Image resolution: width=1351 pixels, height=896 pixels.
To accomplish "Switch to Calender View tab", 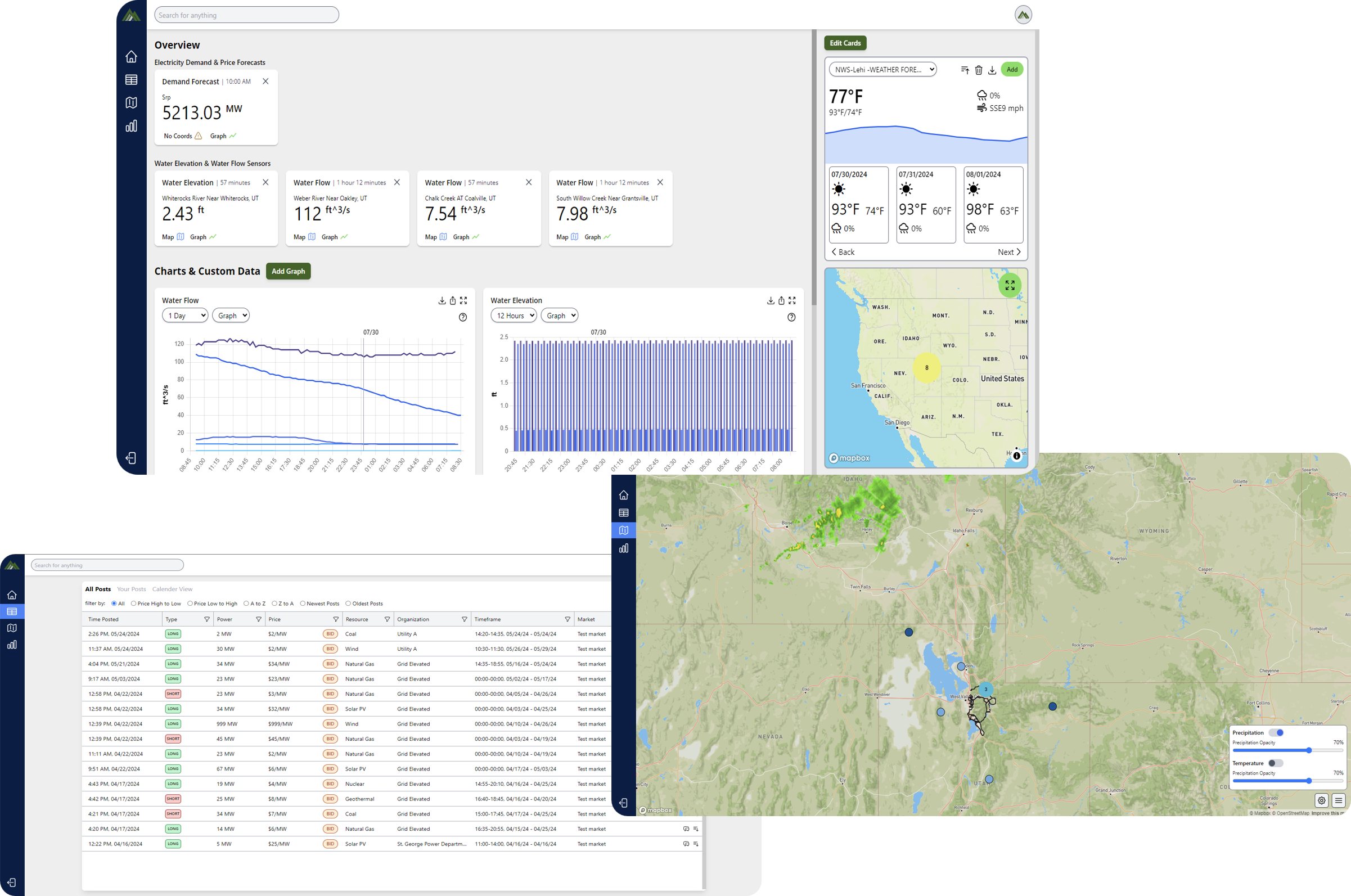I will click(172, 589).
